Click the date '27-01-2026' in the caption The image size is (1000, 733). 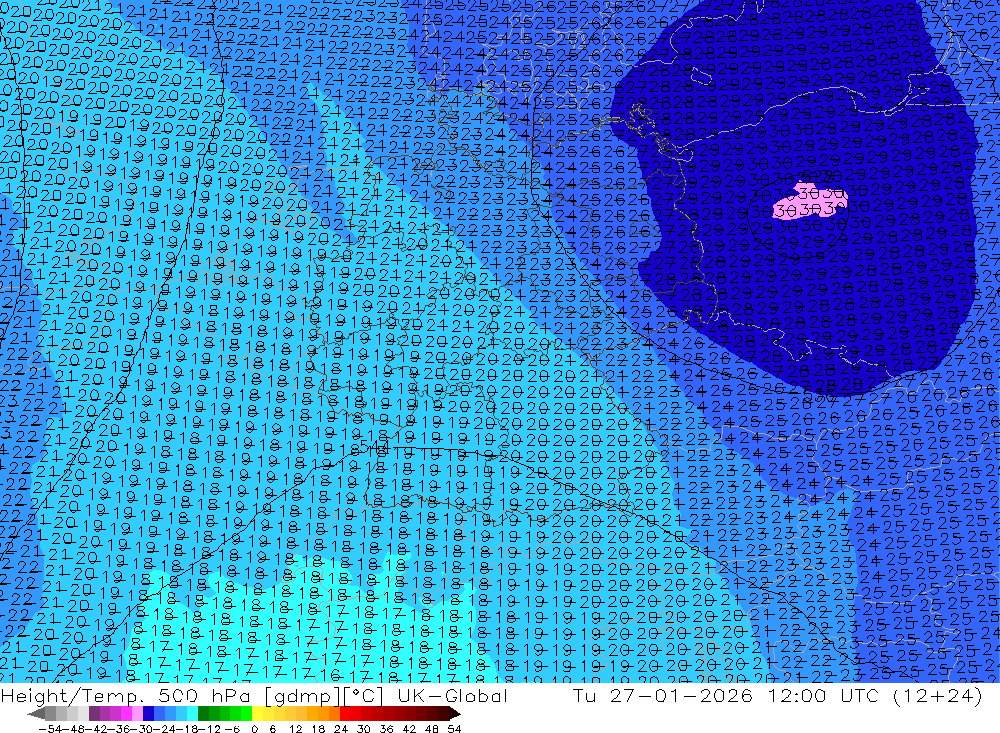681,695
